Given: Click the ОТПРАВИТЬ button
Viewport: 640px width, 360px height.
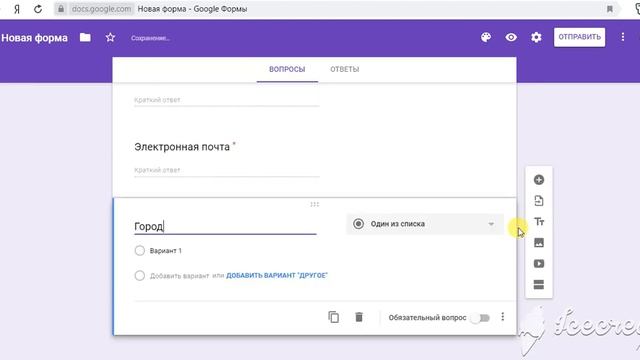Looking at the screenshot, I should coord(580,37).
